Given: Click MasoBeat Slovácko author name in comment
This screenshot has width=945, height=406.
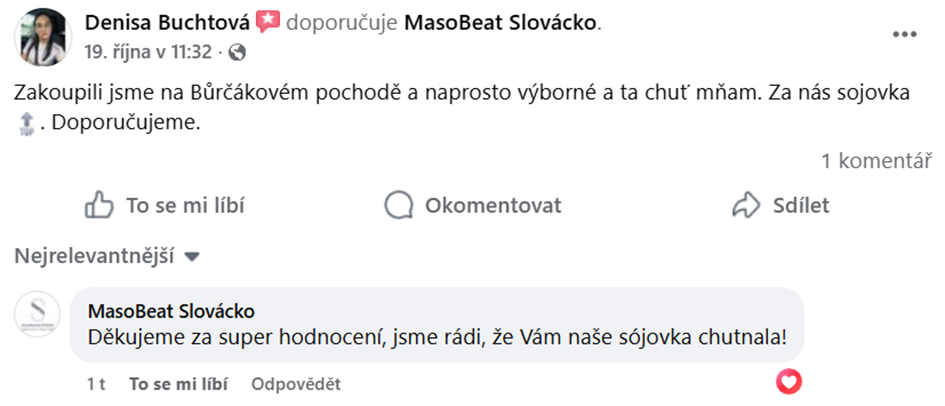Looking at the screenshot, I should (171, 310).
